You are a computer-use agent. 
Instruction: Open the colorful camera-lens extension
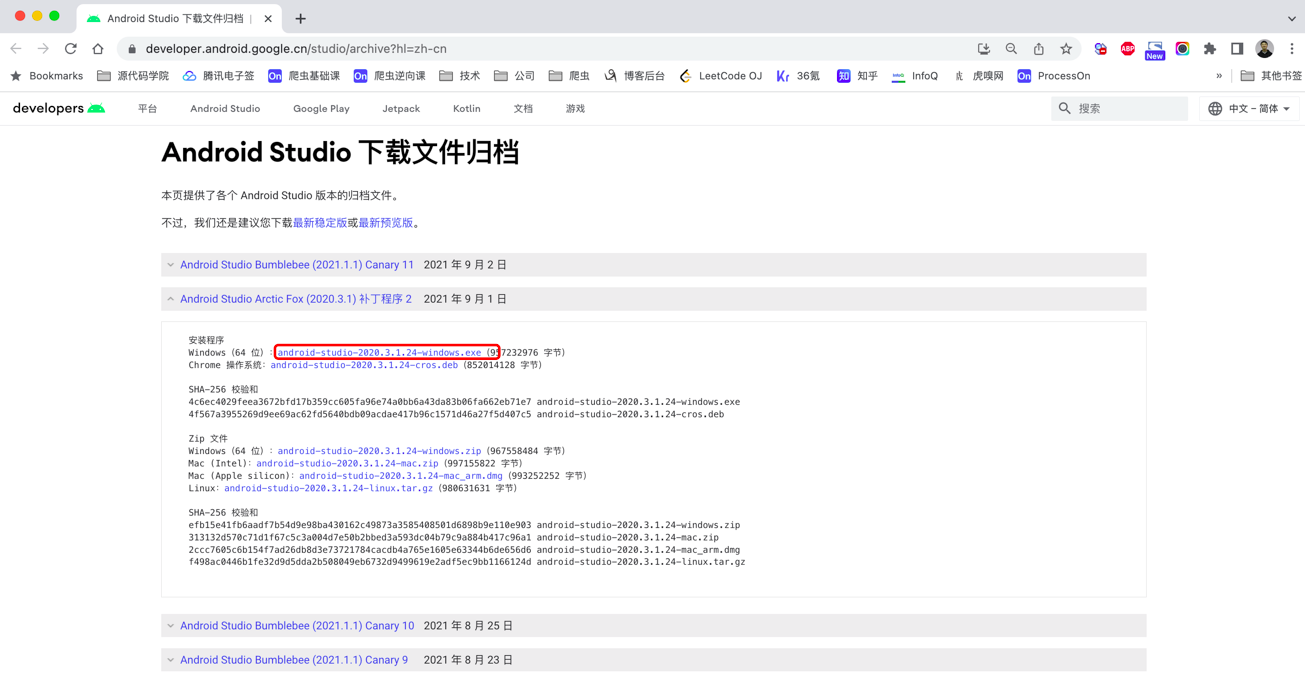coord(1182,48)
